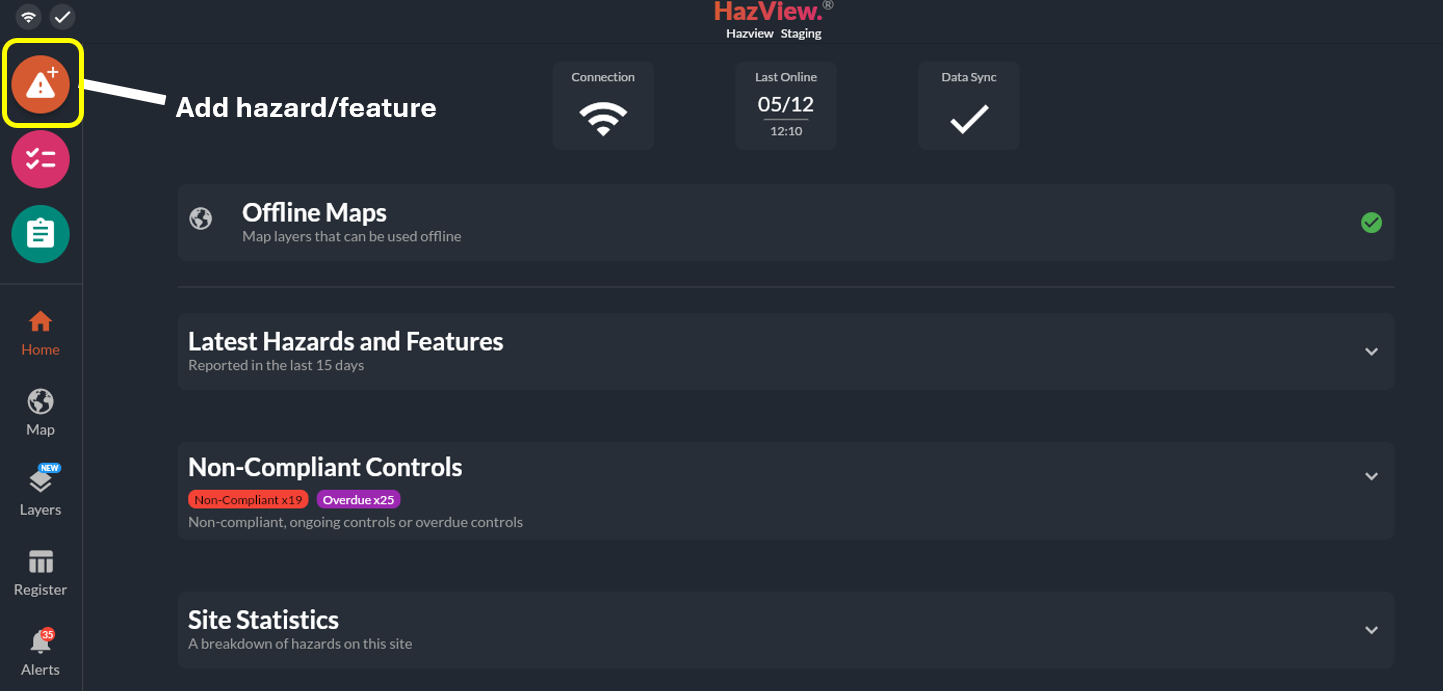Click the purple Overdue x25 badge
This screenshot has width=1443, height=691.
pos(358,500)
